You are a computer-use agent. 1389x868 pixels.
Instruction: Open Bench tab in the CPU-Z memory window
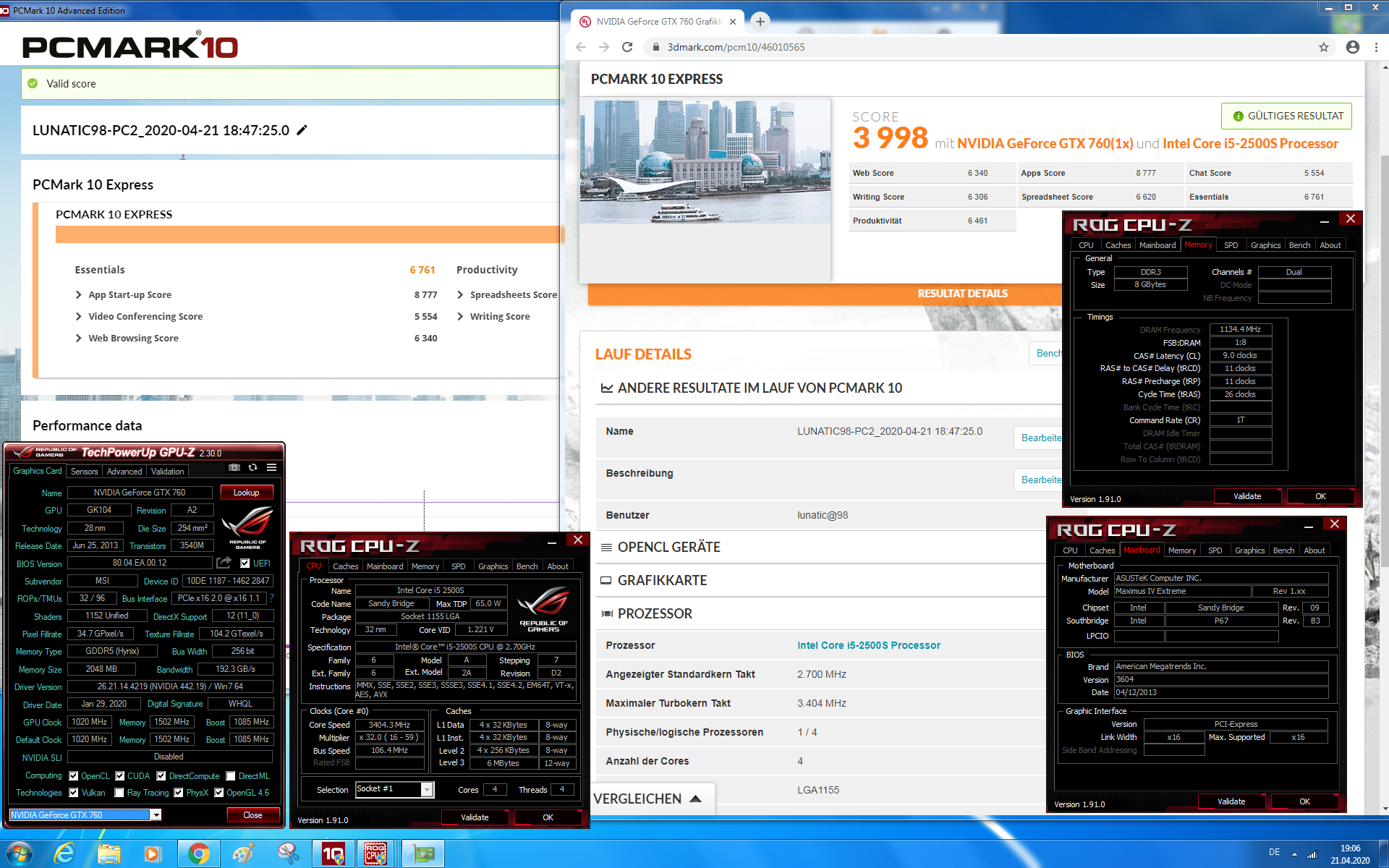[x=1299, y=245]
